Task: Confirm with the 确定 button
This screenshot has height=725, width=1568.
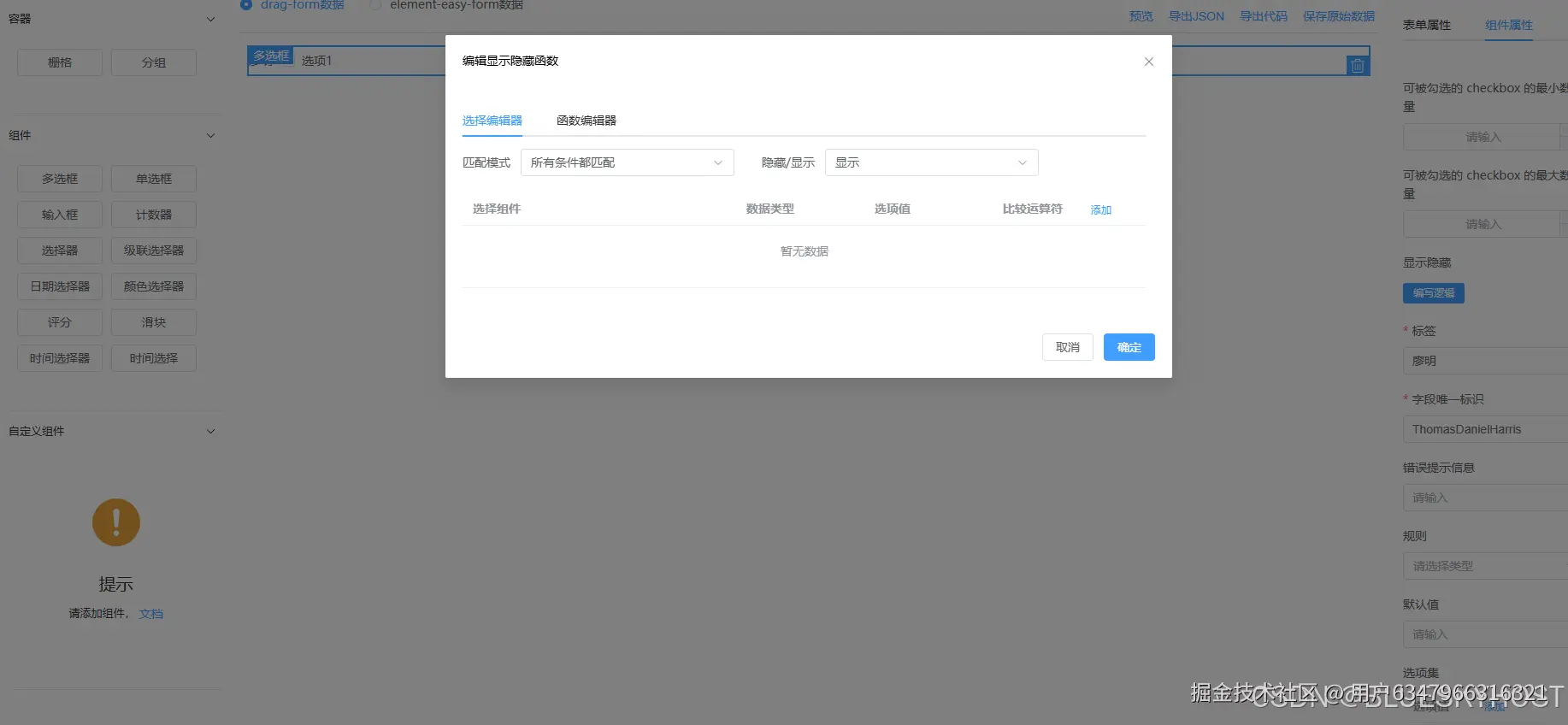Action: pos(1129,347)
